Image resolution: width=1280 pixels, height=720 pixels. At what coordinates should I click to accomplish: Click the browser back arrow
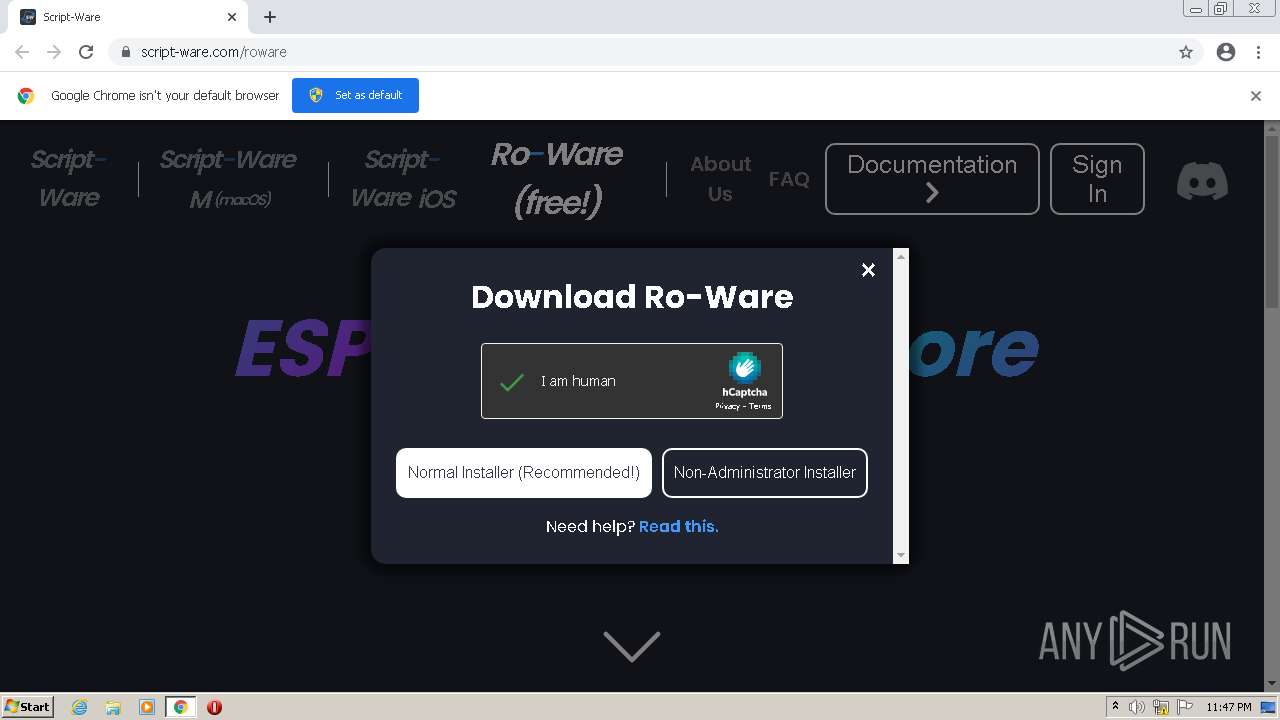22,52
